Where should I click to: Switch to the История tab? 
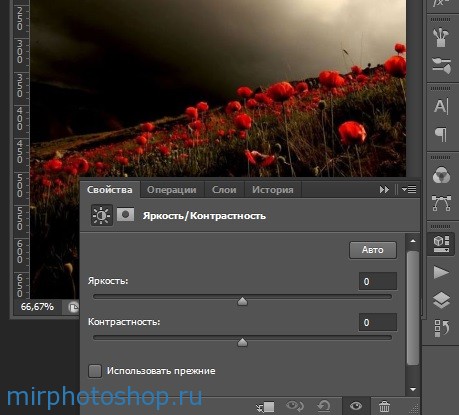pos(273,190)
